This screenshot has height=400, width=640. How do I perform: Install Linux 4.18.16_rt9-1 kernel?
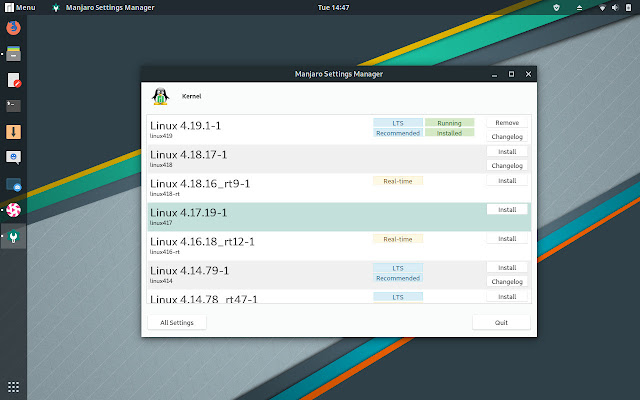[507, 180]
